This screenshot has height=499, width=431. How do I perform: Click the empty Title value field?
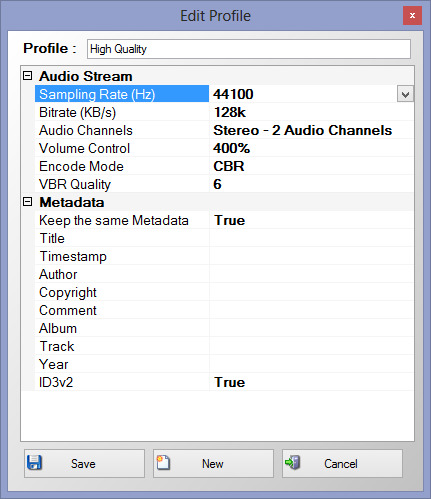pos(311,238)
